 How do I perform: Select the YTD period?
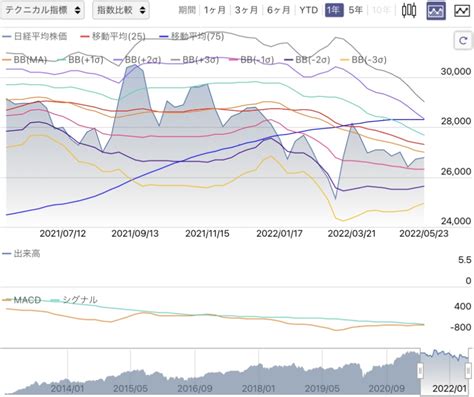click(308, 10)
